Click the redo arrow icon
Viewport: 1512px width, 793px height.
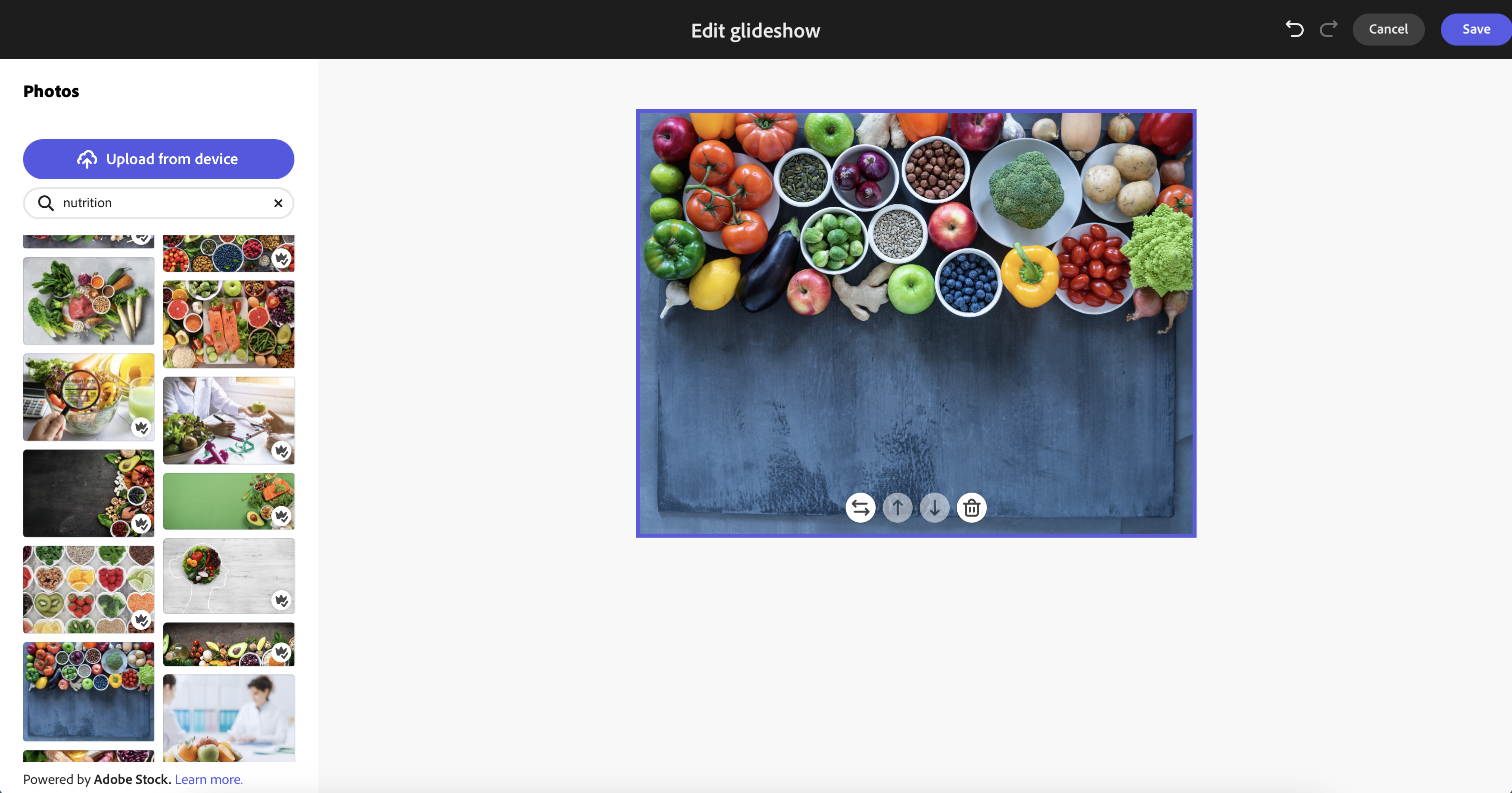point(1329,29)
